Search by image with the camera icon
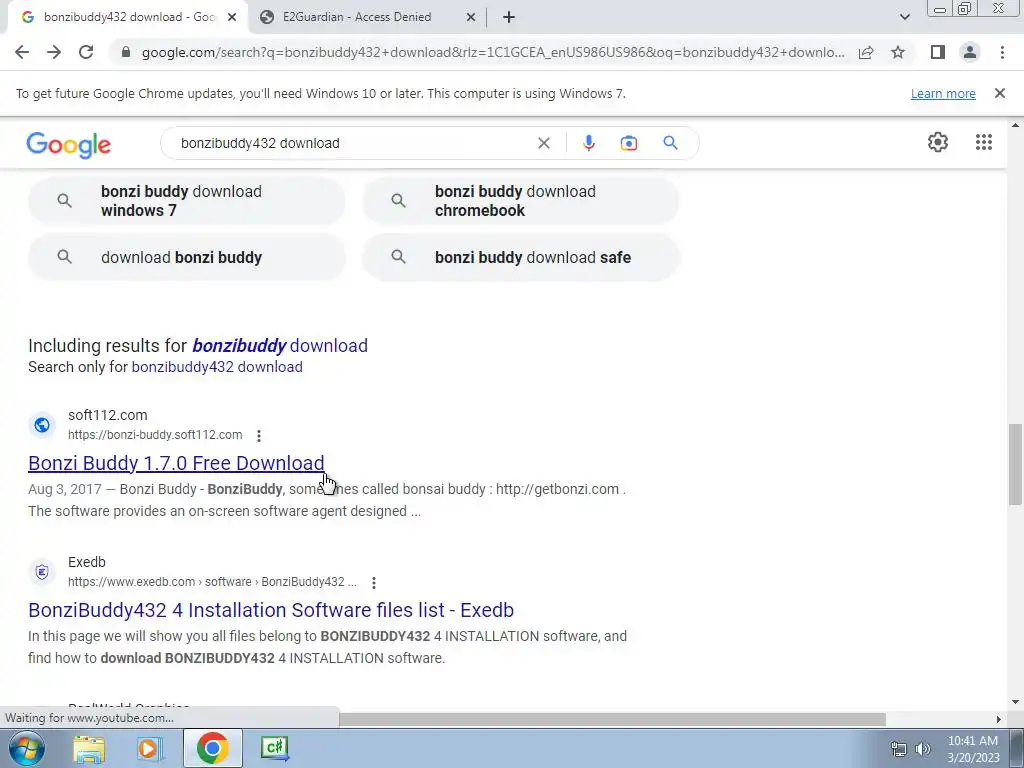 (x=628, y=143)
